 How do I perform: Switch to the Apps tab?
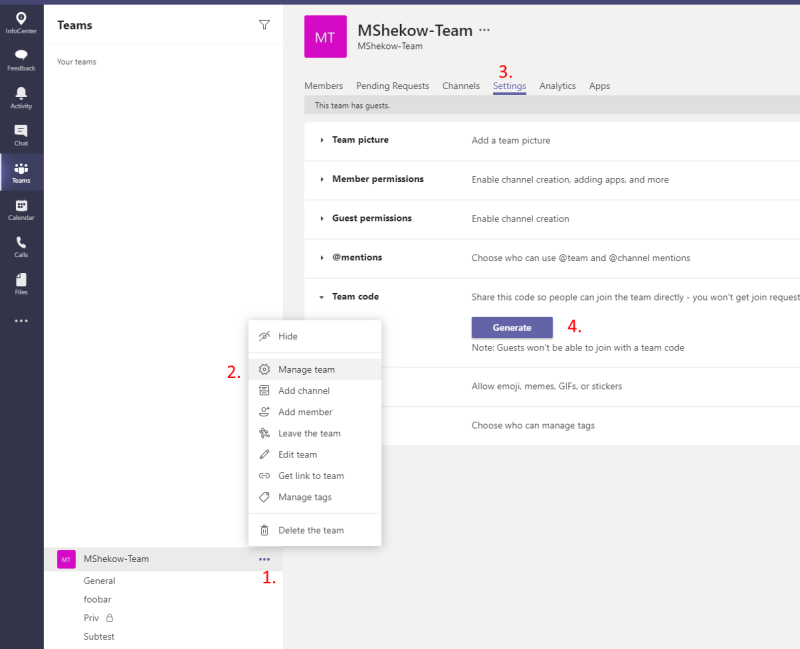coord(599,86)
